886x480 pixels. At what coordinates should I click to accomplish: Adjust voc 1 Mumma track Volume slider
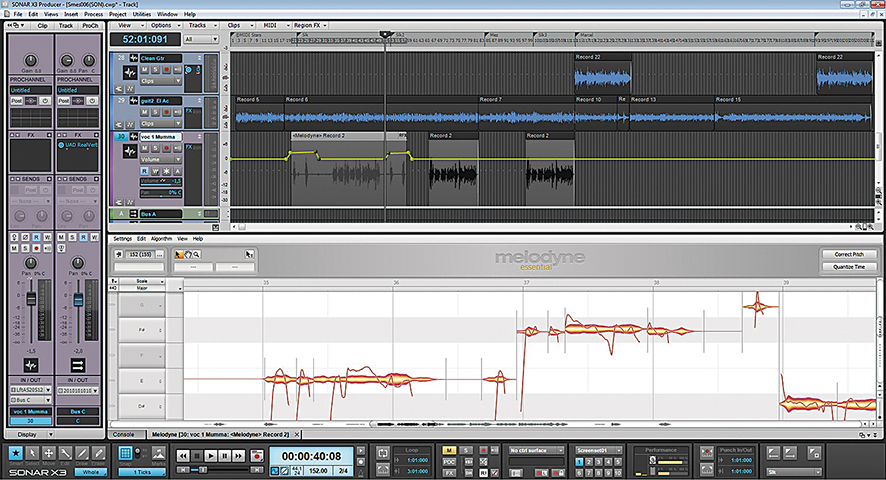pyautogui.click(x=161, y=181)
